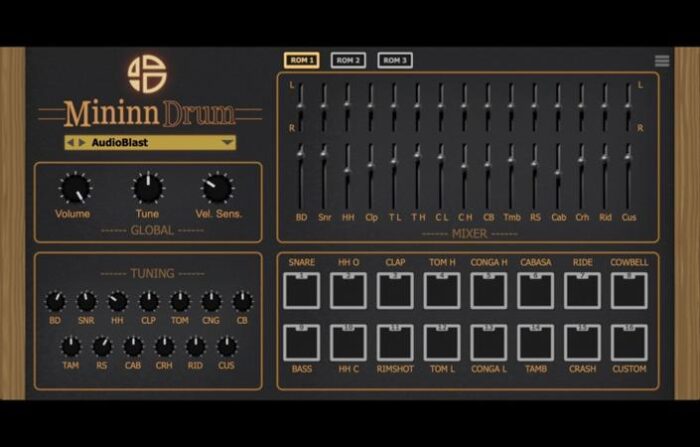Hit the BASS drum pad
Viewport: 700px width, 447px height.
301,343
